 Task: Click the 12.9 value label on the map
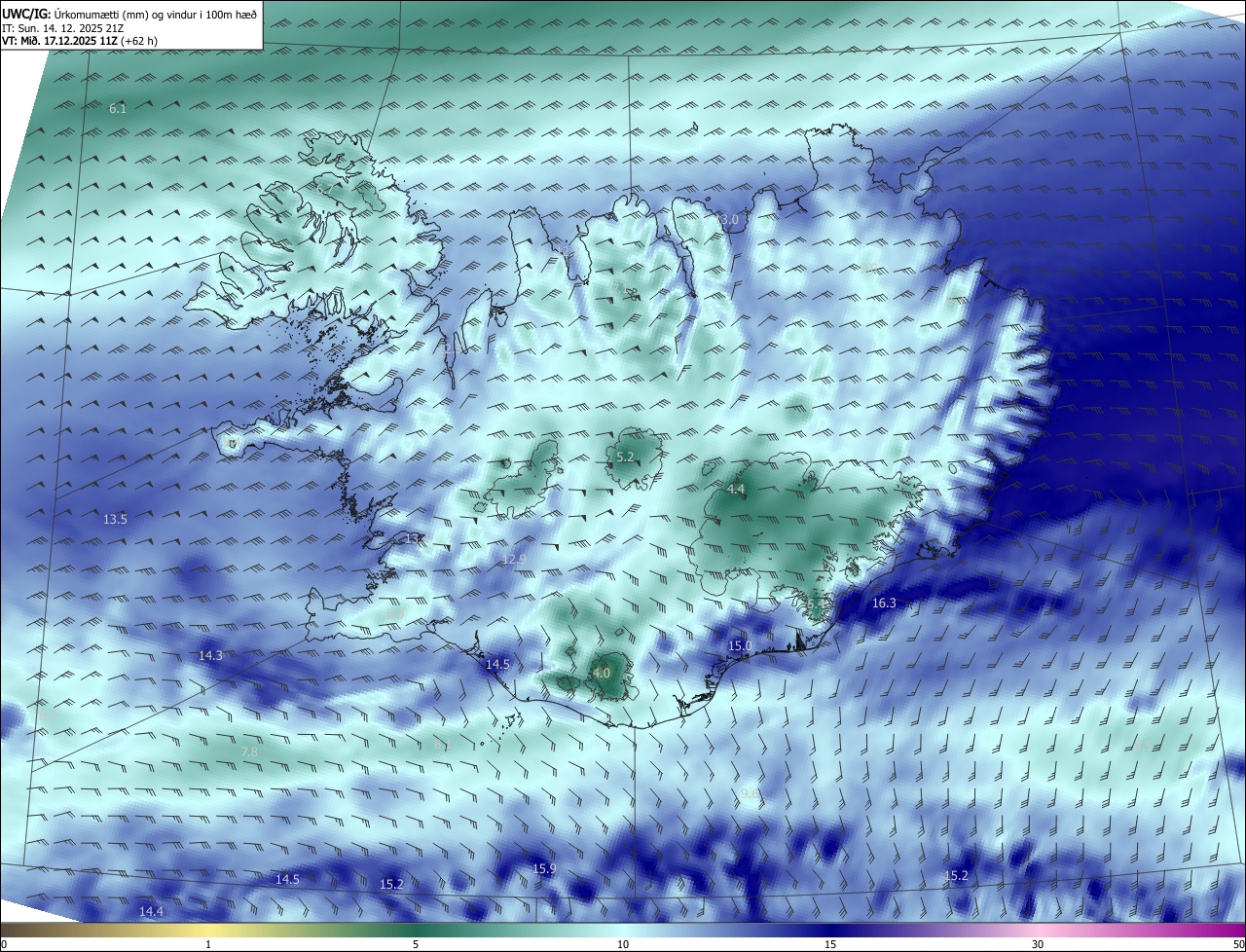coord(514,558)
